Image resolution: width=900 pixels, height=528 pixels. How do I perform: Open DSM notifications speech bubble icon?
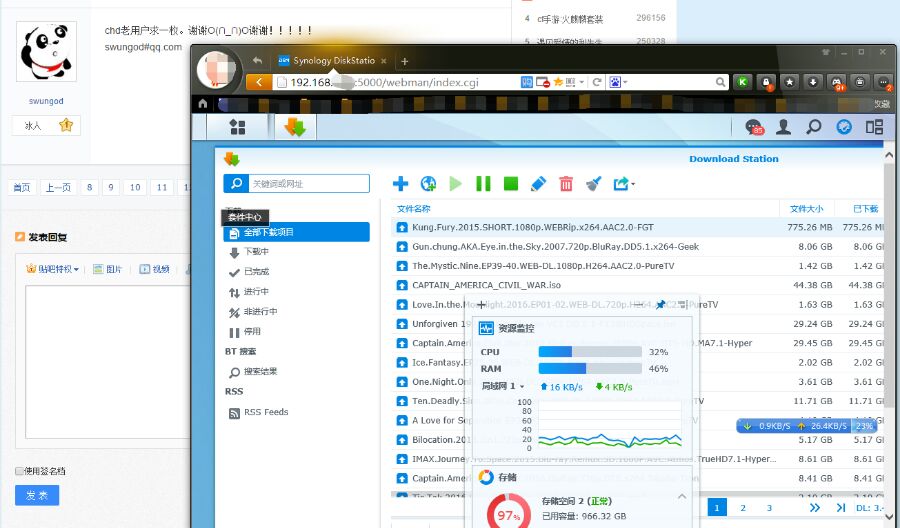754,127
